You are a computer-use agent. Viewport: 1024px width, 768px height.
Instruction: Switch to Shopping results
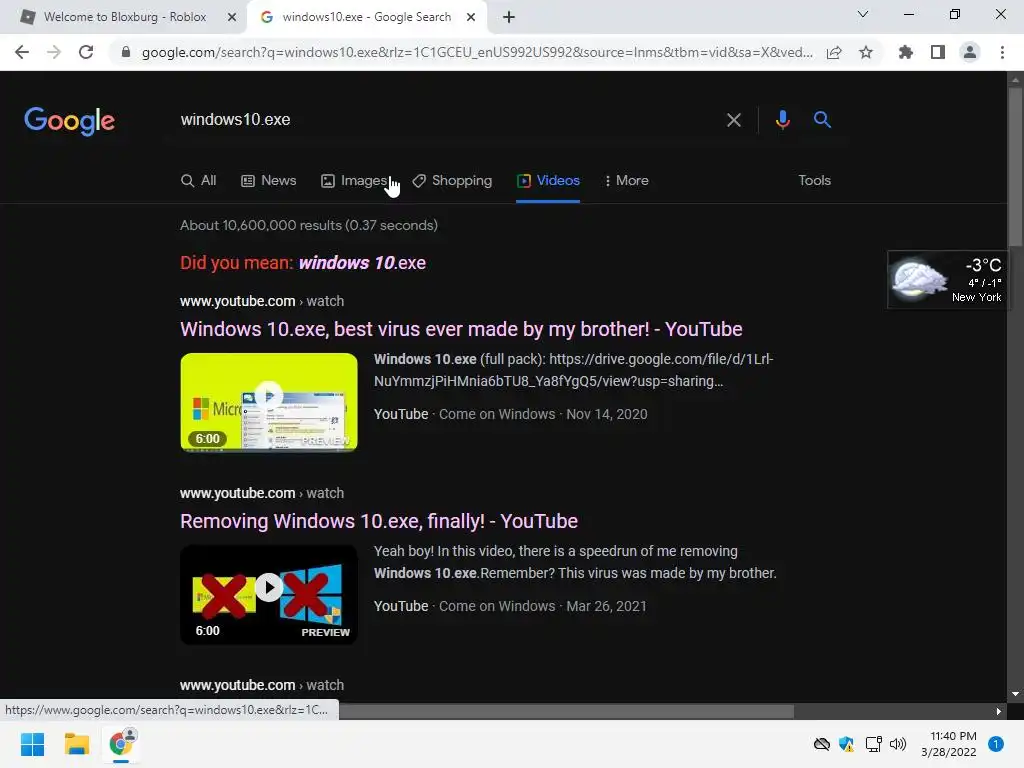[452, 180]
